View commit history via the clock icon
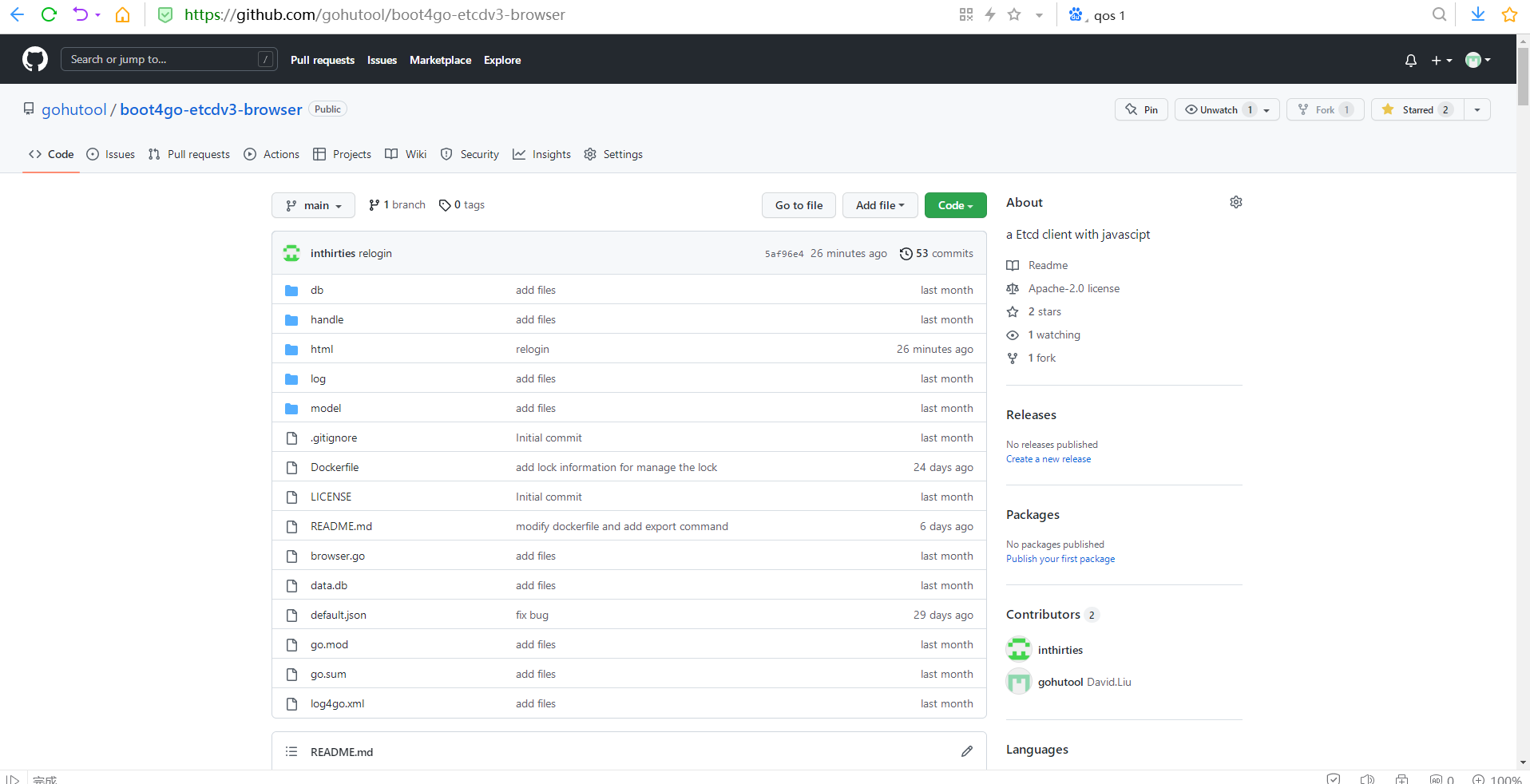Screen dimensions: 1530x784 906,253
